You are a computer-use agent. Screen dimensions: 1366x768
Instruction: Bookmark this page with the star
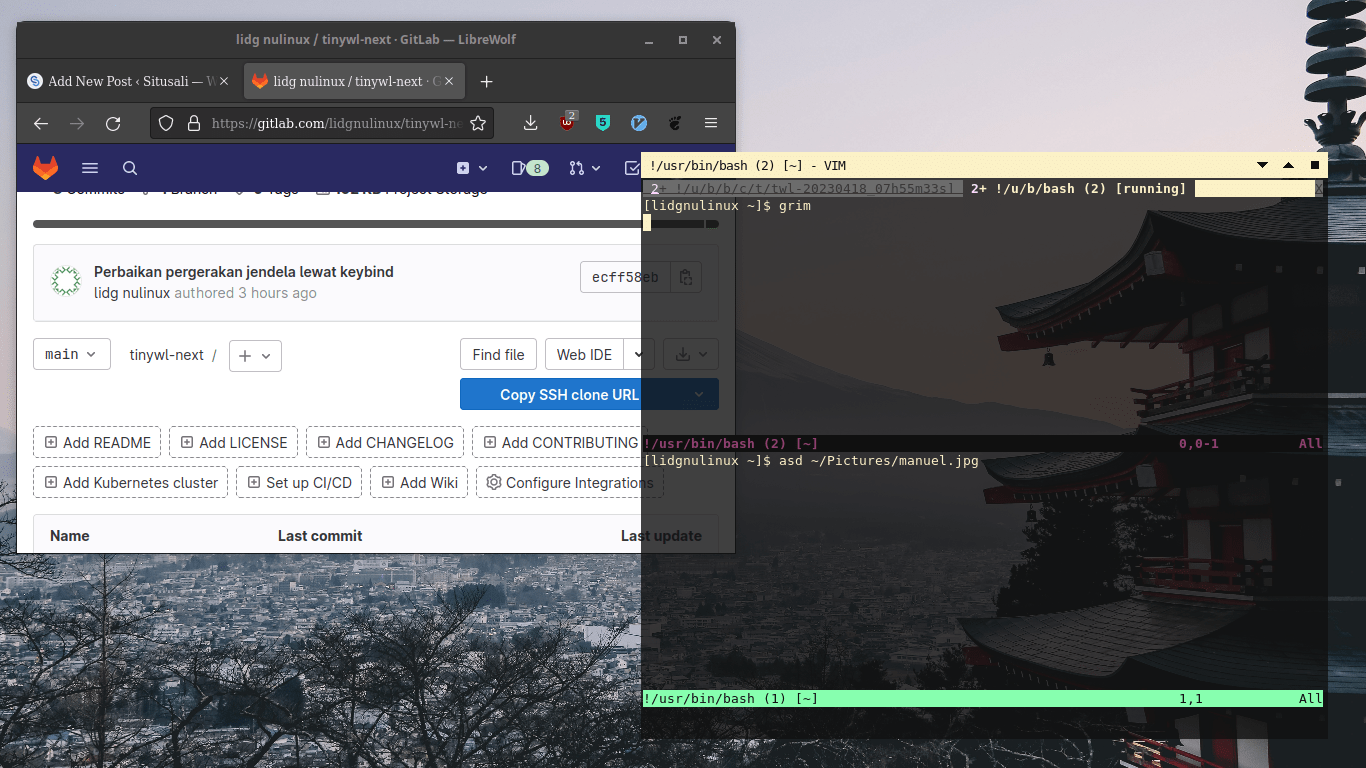coord(478,123)
